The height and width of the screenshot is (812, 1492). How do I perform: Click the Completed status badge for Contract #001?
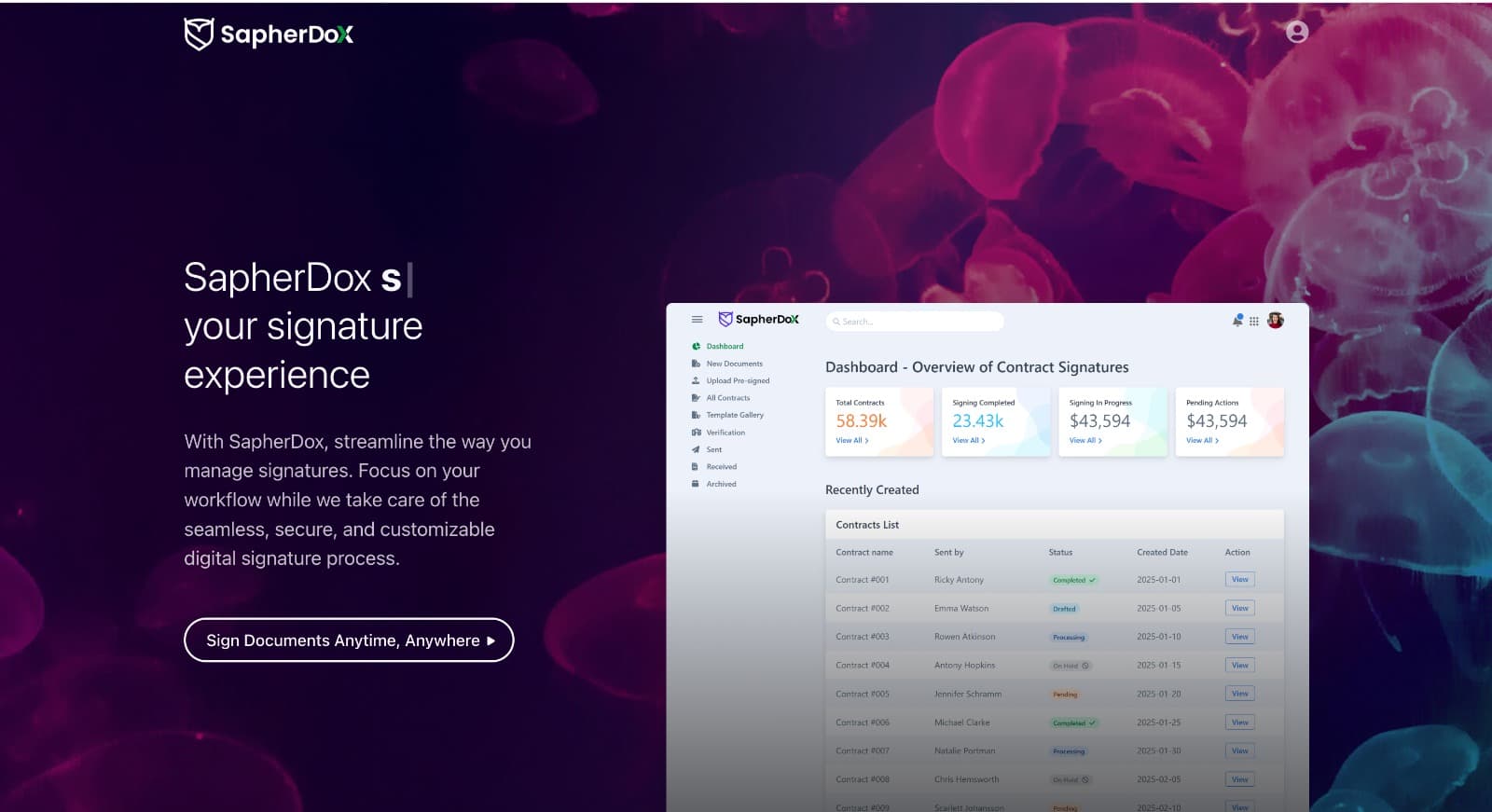pyautogui.click(x=1073, y=580)
